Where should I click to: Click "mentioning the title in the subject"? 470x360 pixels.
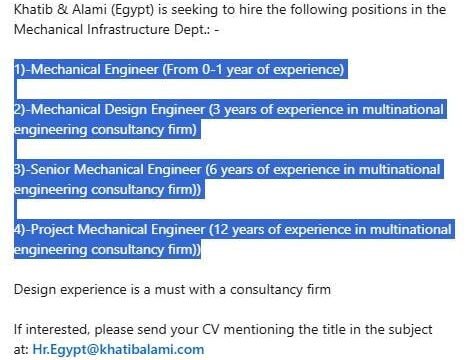[328, 330]
